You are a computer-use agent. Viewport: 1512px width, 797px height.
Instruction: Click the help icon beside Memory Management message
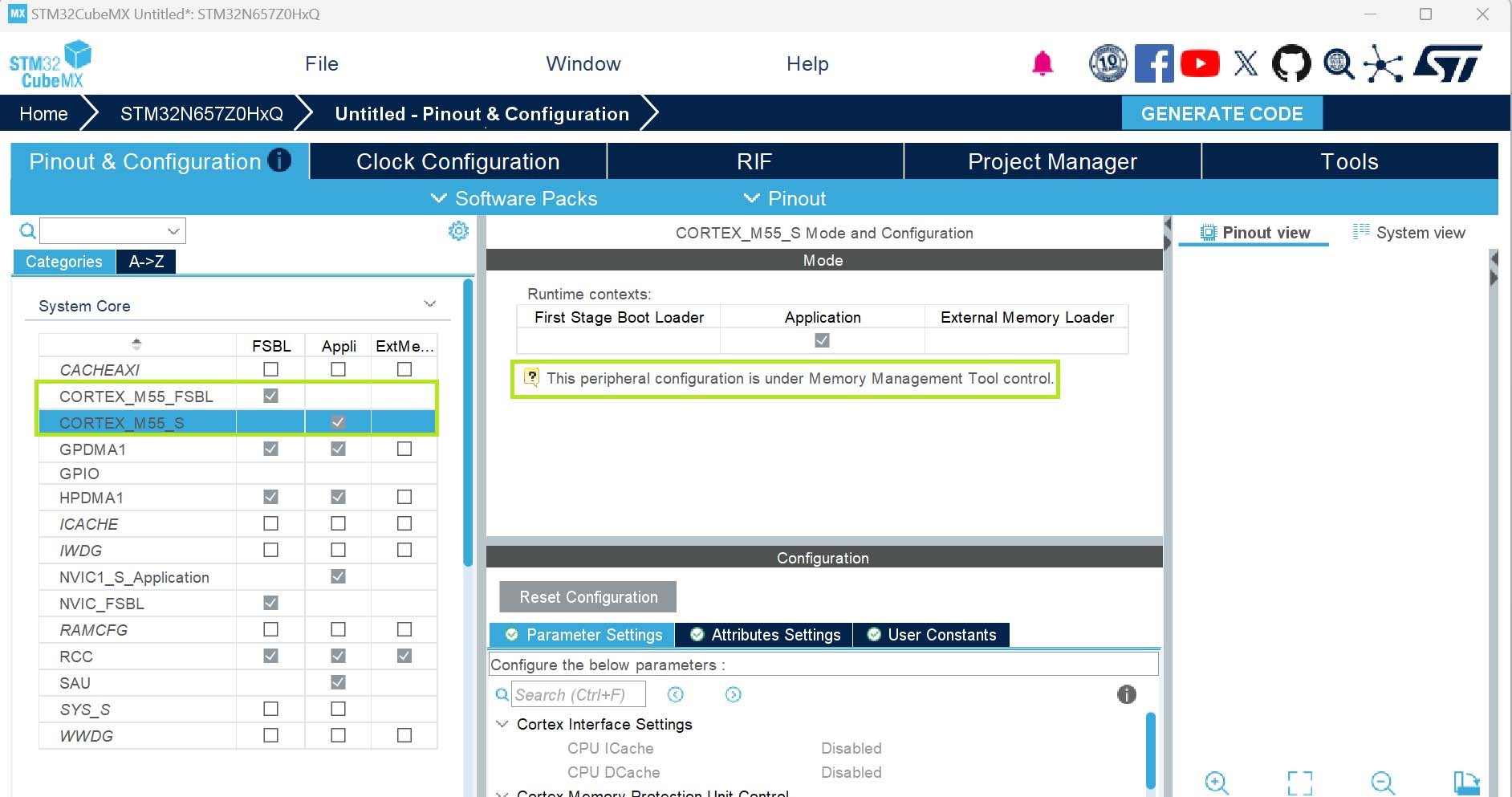coord(531,377)
